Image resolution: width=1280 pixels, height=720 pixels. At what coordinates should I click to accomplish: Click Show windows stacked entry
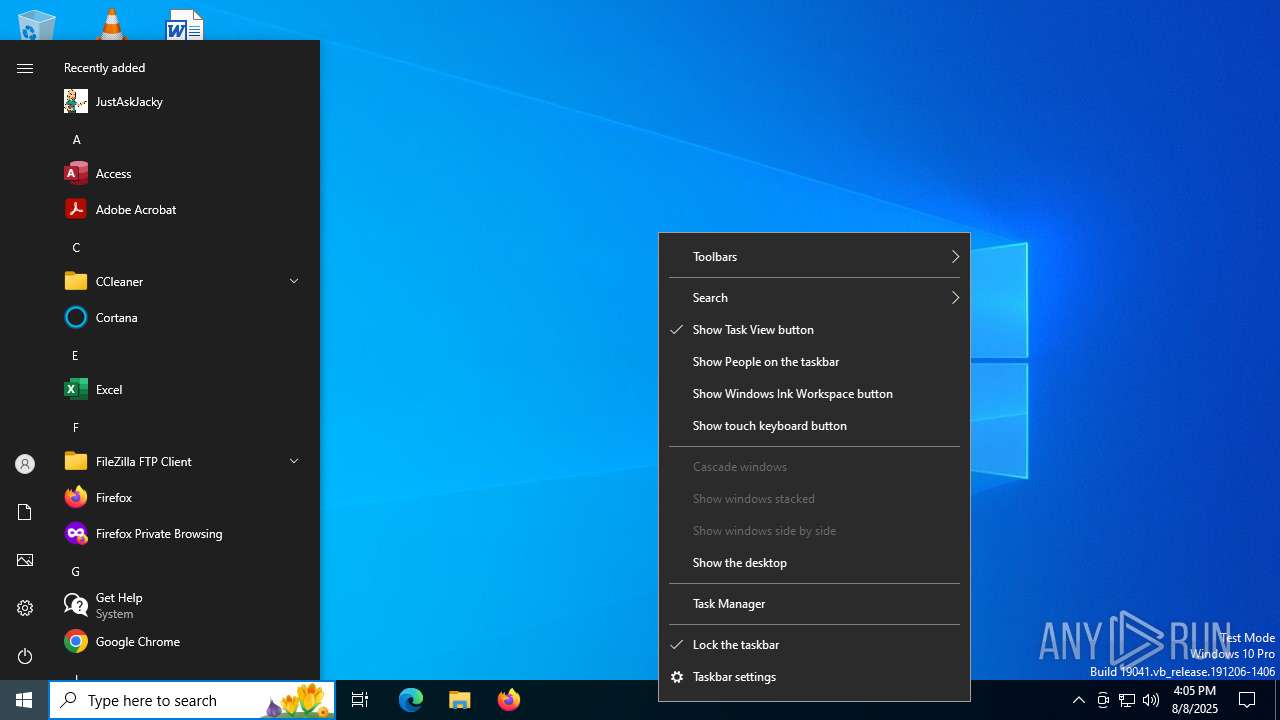[815, 499]
